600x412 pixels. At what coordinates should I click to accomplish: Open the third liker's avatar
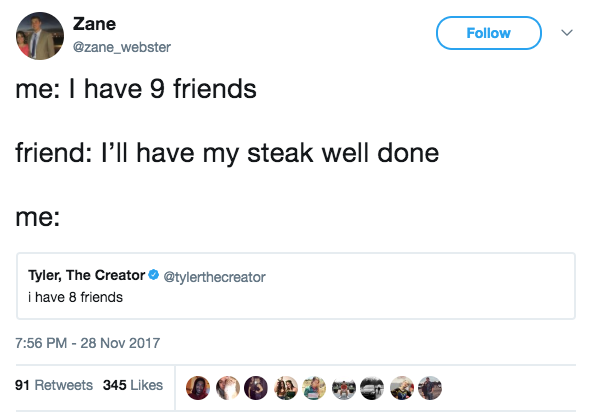pos(256,386)
